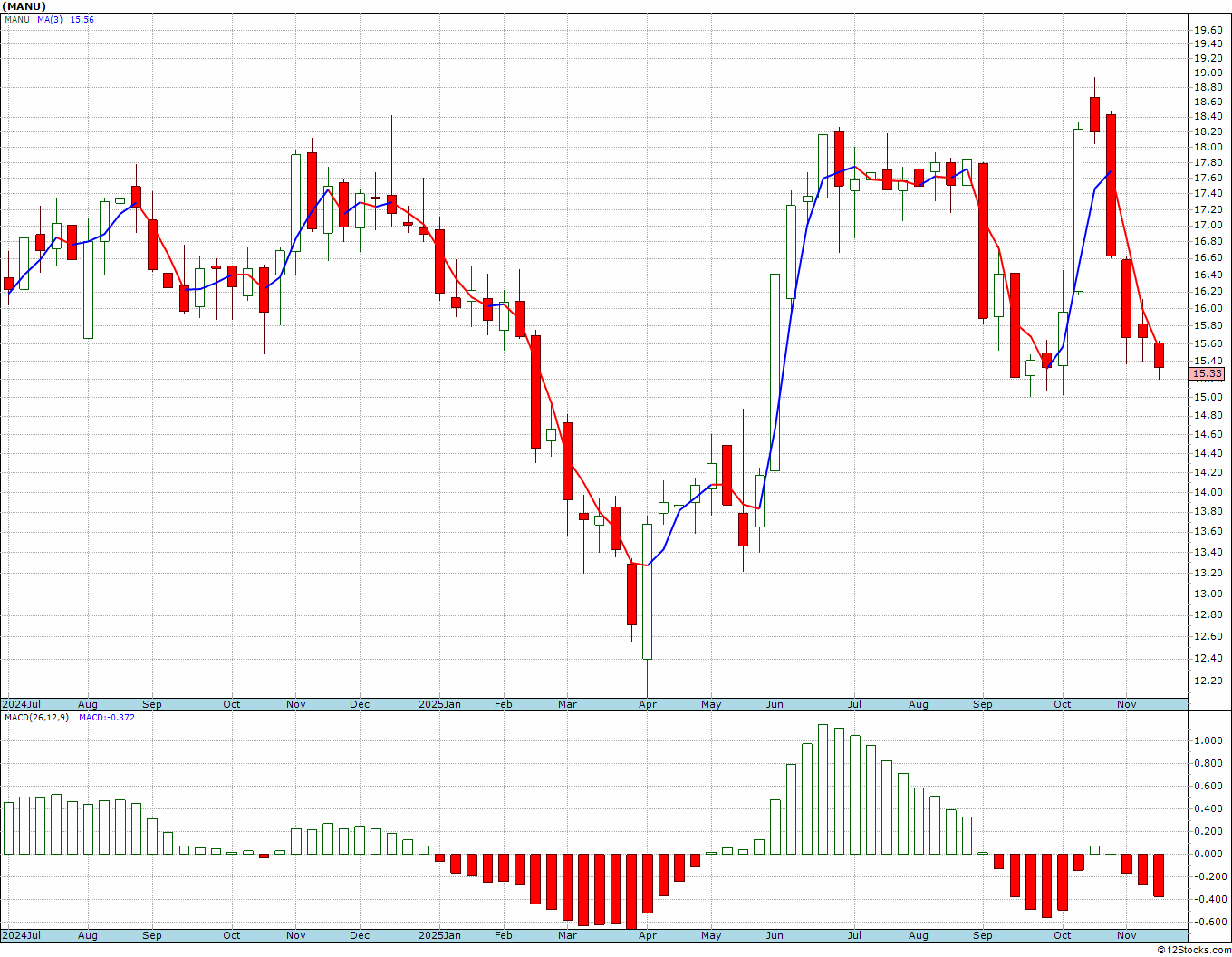Select Apr on the price chart time axis
The width and height of the screenshot is (1232, 957).
(x=647, y=704)
